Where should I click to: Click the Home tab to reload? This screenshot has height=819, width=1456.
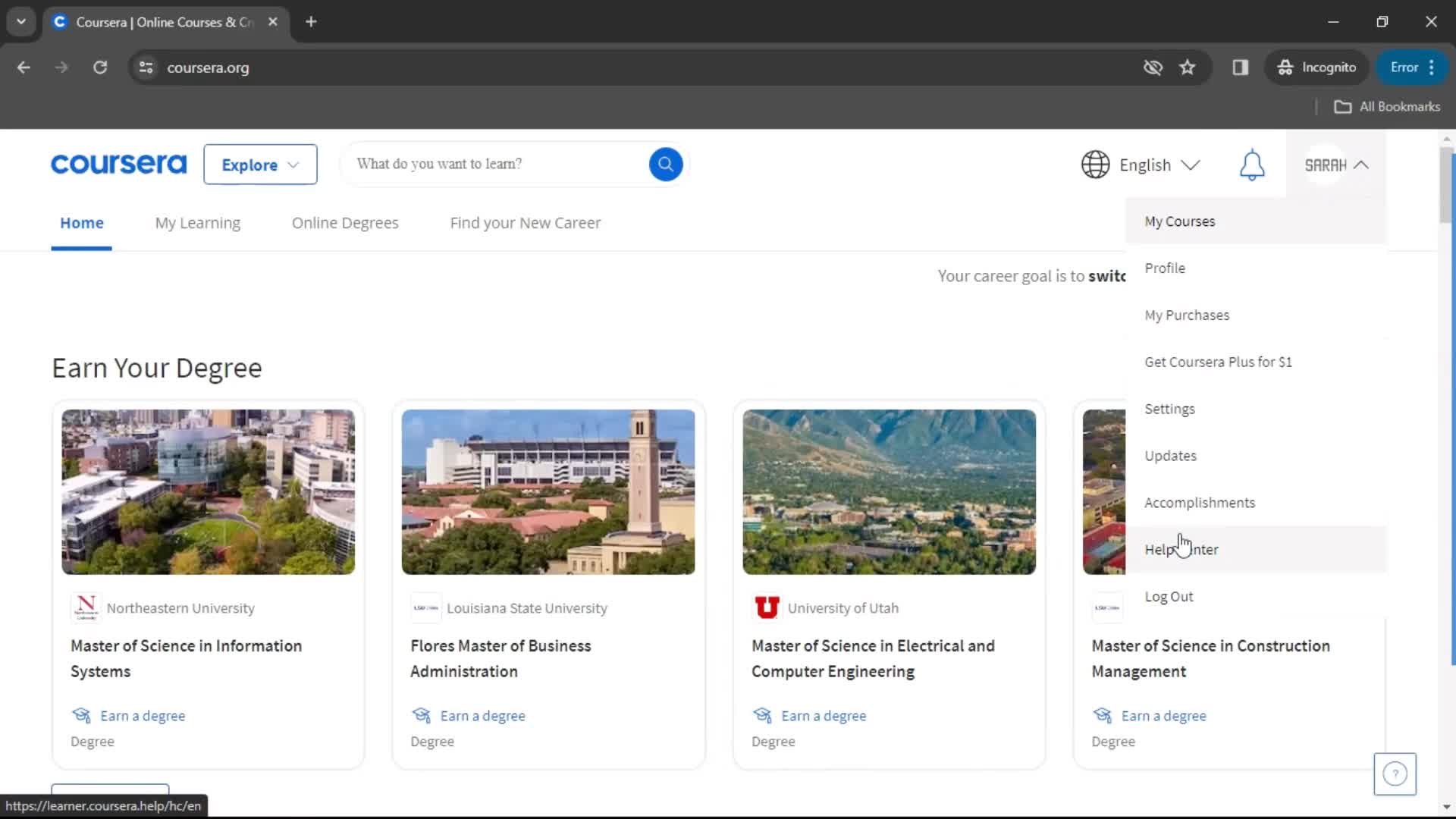point(81,222)
